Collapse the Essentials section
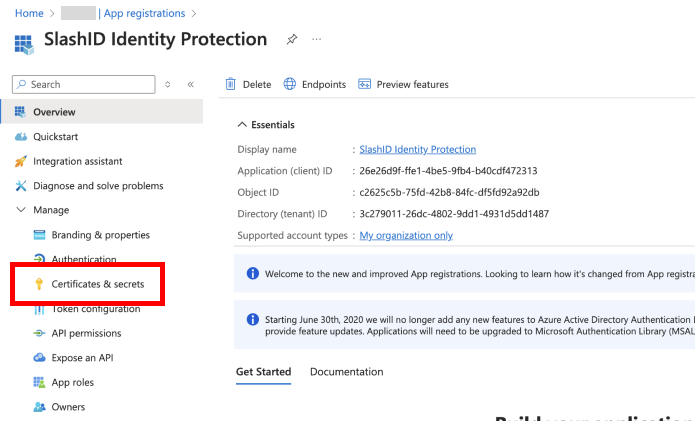The height and width of the screenshot is (421, 695). click(241, 125)
